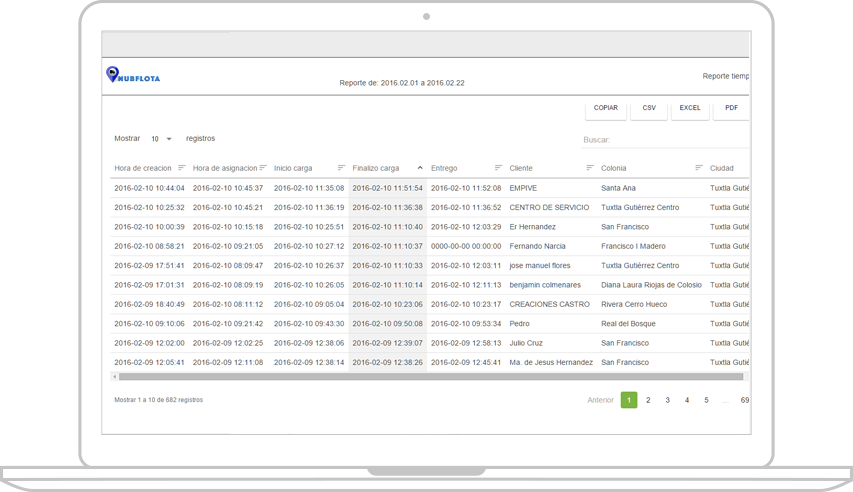
Task: Sort by Hora de asignacion column icon
Action: pos(264,168)
